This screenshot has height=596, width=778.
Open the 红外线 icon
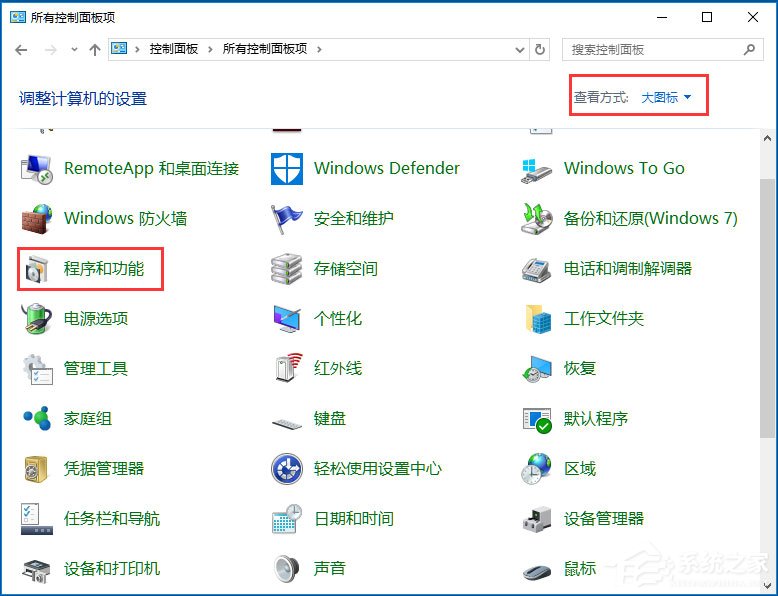pos(287,369)
